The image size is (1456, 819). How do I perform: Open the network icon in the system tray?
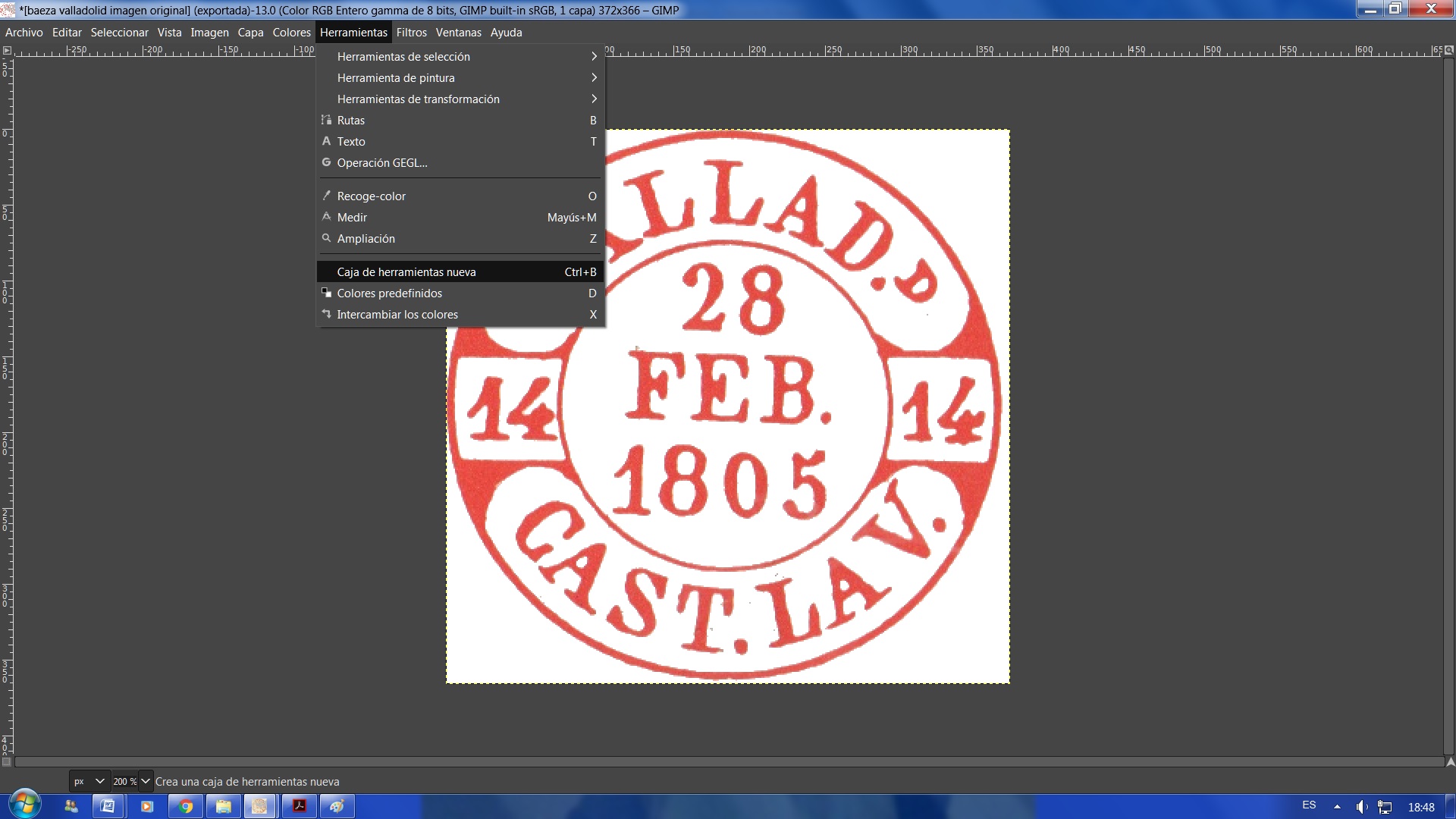[1385, 807]
